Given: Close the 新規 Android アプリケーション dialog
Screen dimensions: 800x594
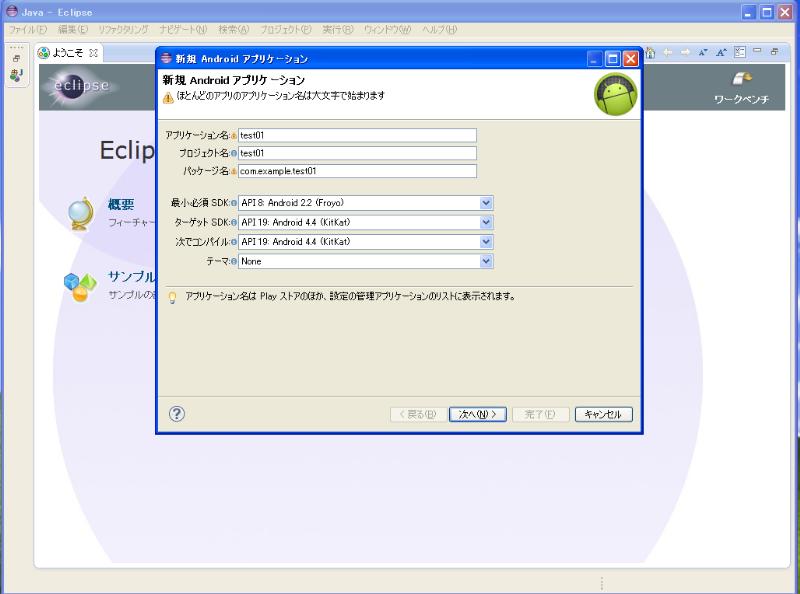Looking at the screenshot, I should 631,59.
